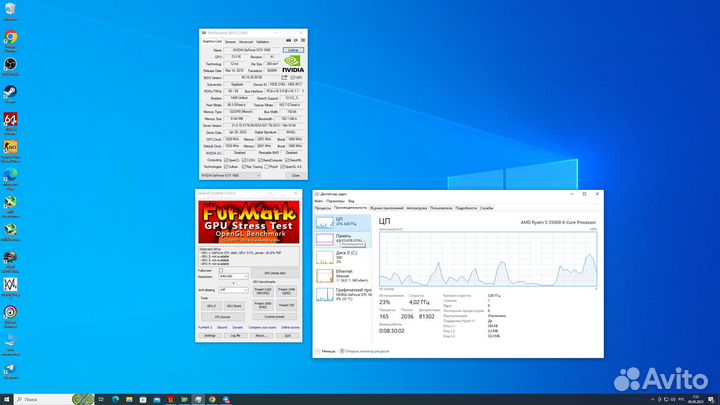Click the BIOS export share icon in GPU-Z
Viewport: 720px width, 405px height.
point(284,78)
